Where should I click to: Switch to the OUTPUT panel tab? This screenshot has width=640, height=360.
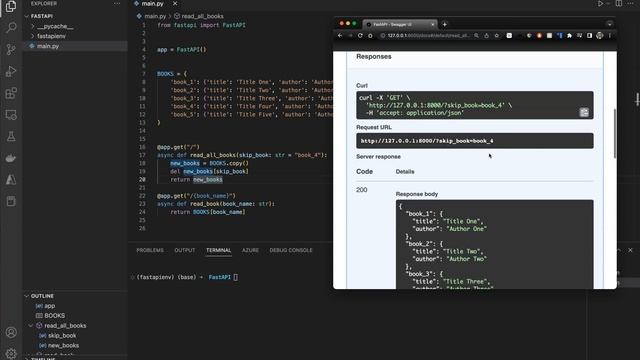coord(184,250)
